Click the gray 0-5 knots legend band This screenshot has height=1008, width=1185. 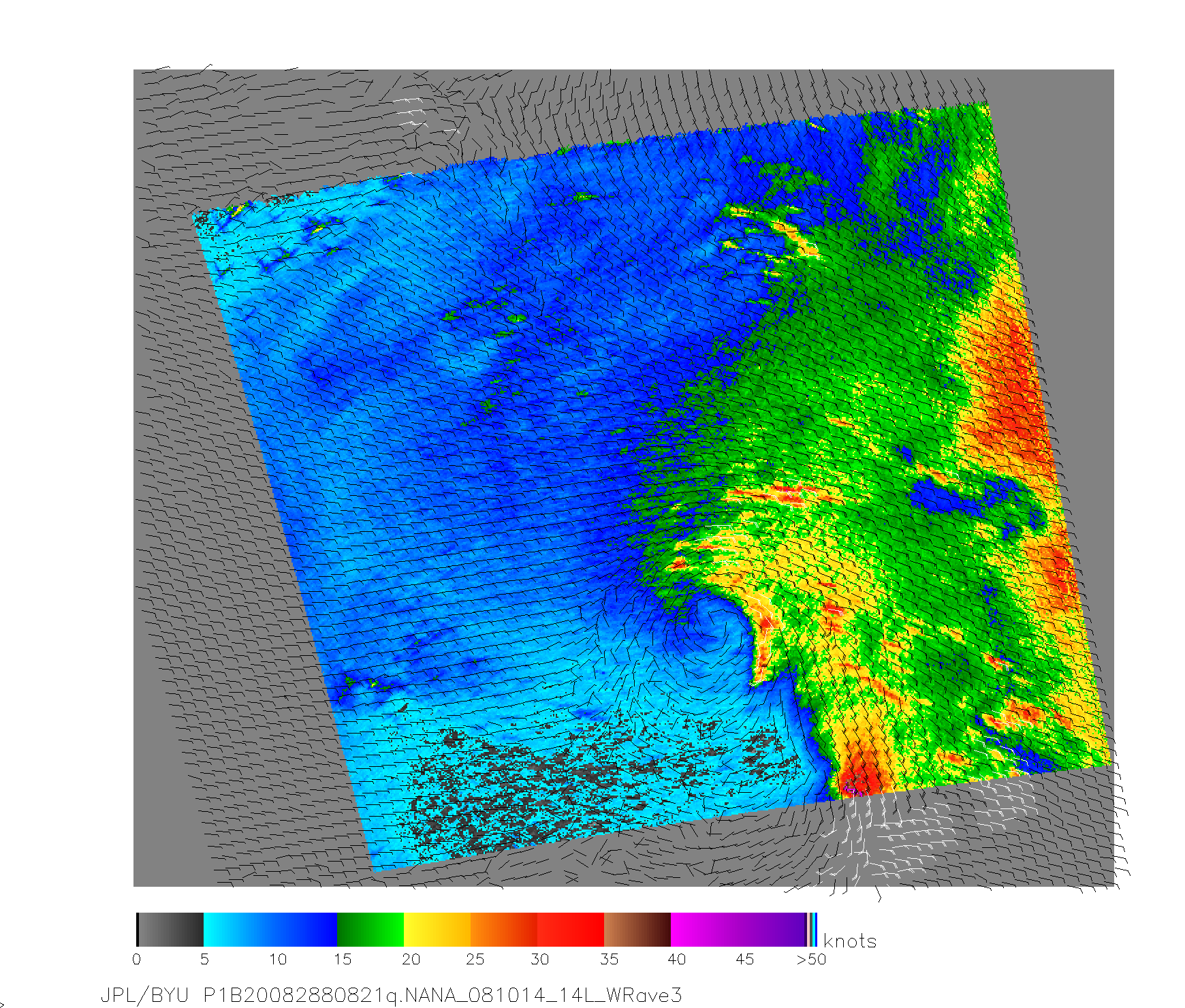170,930
